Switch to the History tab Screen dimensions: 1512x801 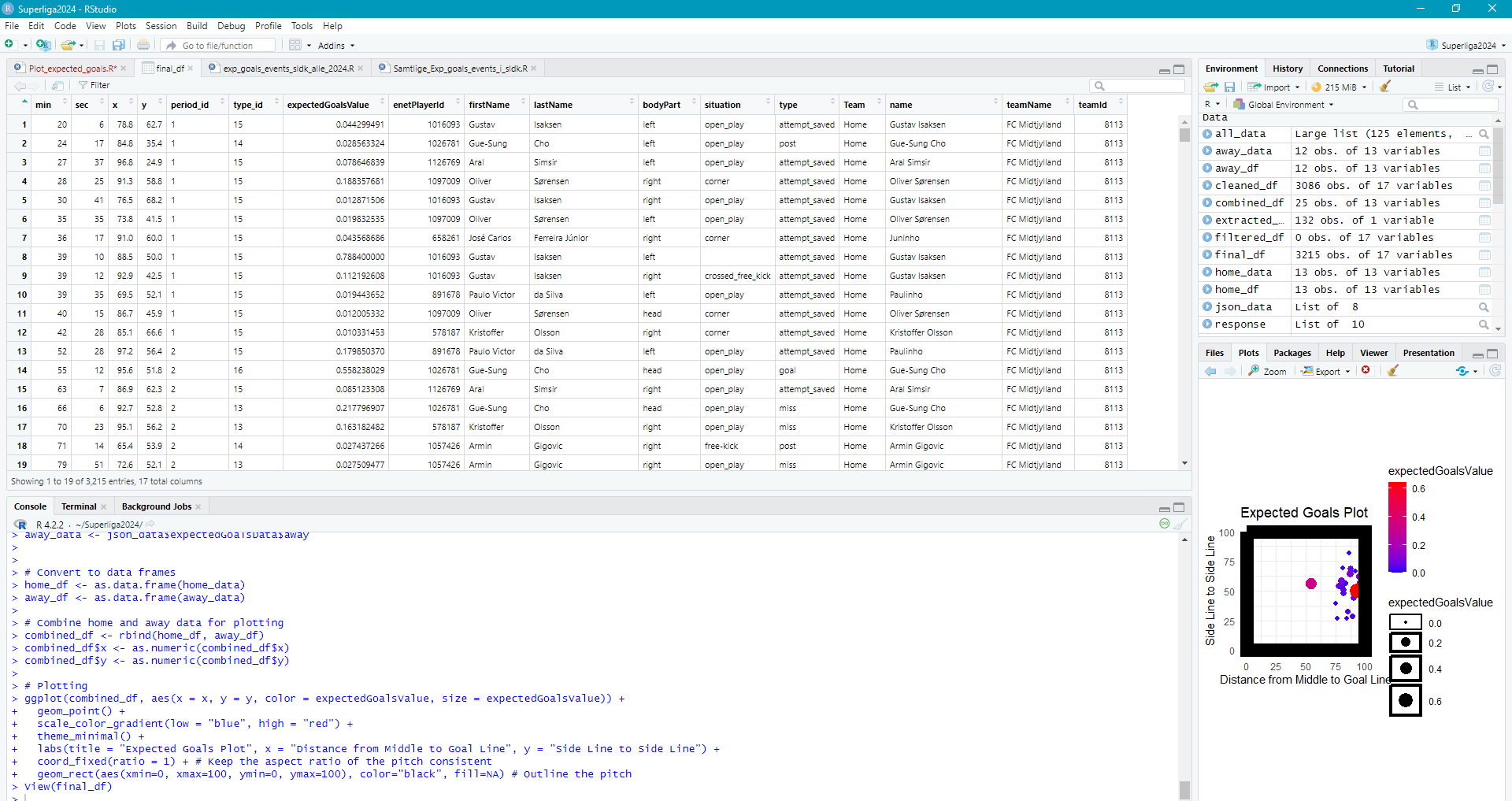pos(1287,69)
